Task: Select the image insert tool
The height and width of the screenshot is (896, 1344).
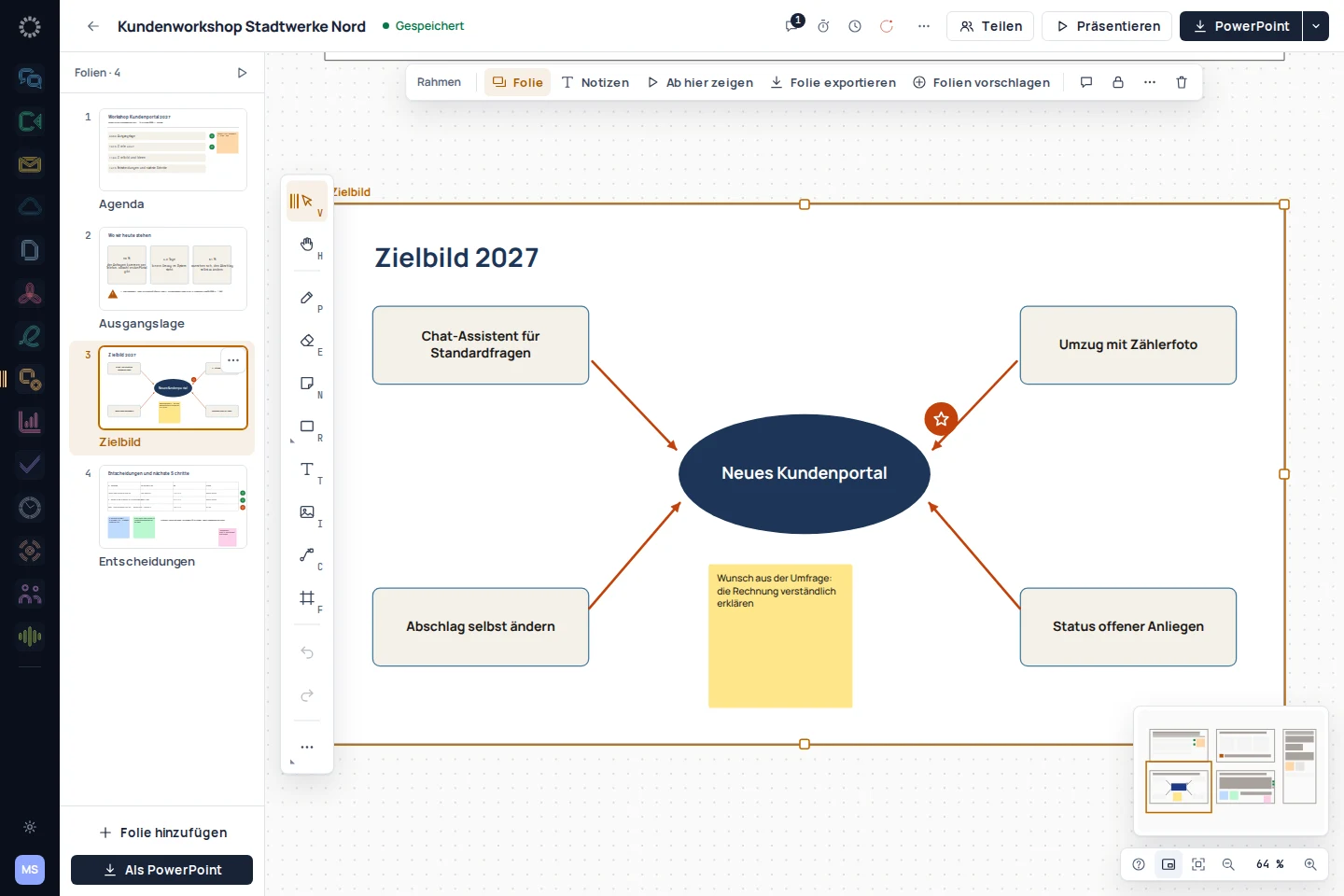Action: [x=307, y=512]
